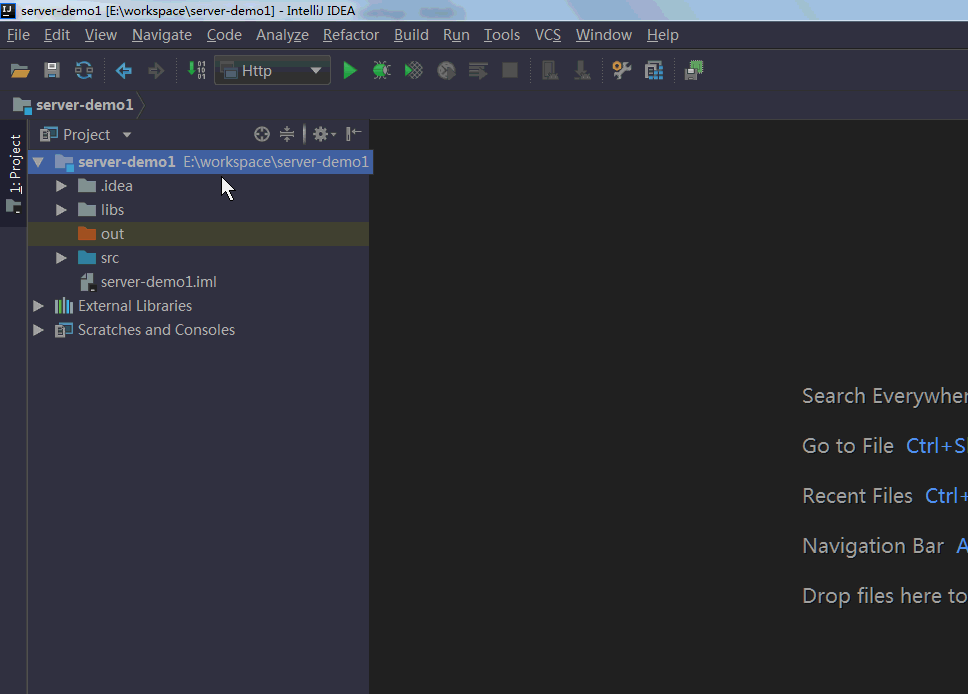Select the .idea folder row
The image size is (968, 694).
[x=198, y=186]
